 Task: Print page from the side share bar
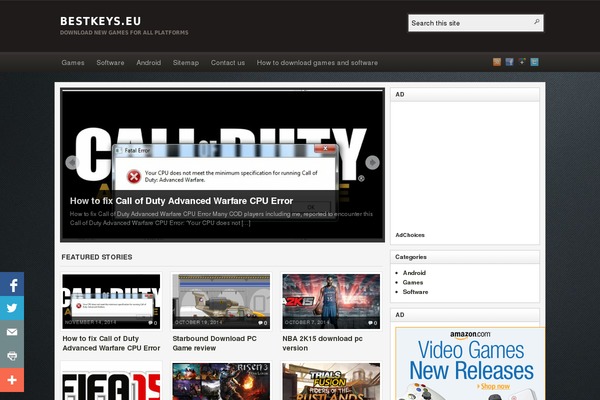tap(12, 356)
